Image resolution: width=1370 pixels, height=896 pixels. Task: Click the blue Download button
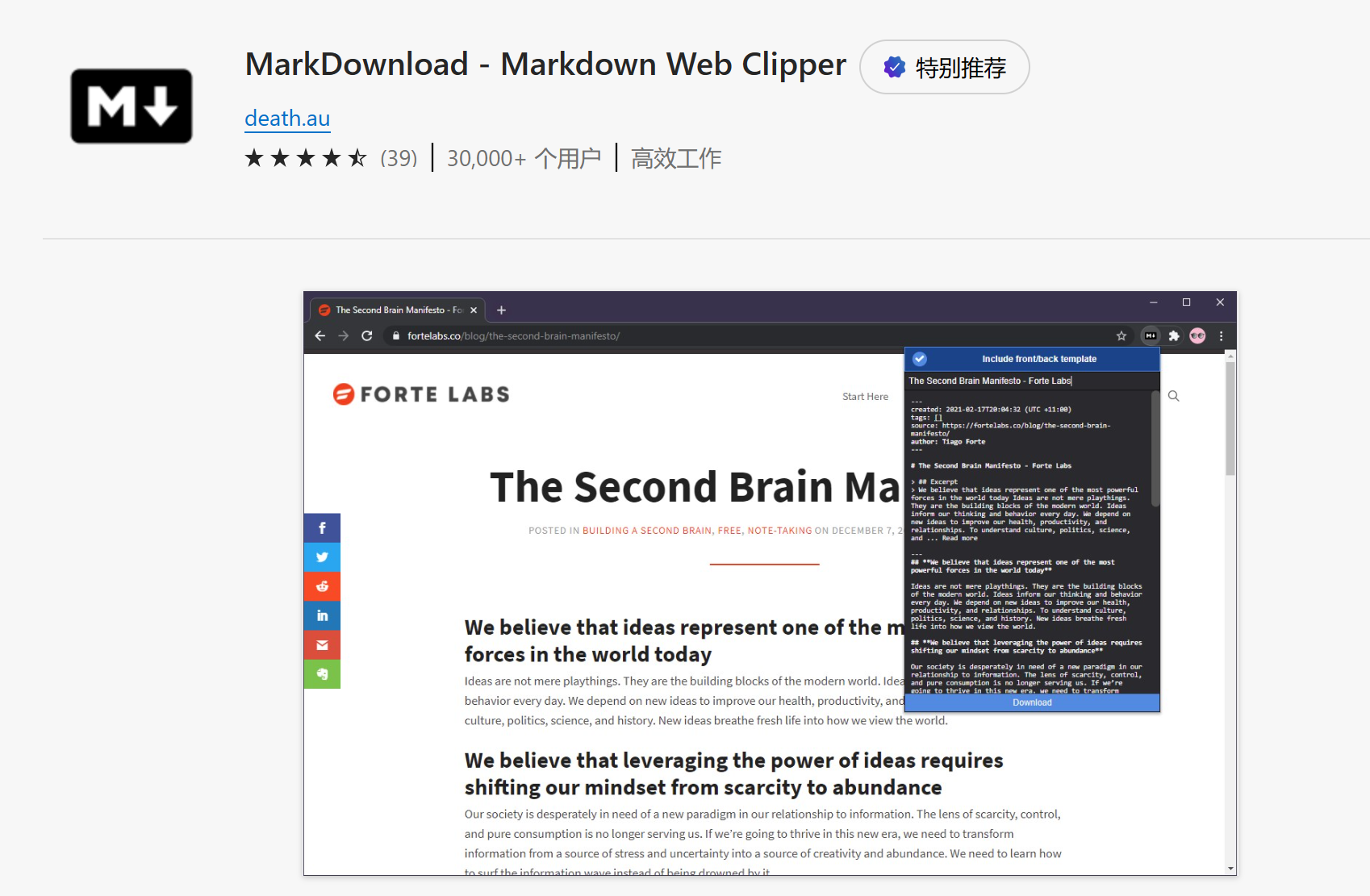click(x=1032, y=702)
